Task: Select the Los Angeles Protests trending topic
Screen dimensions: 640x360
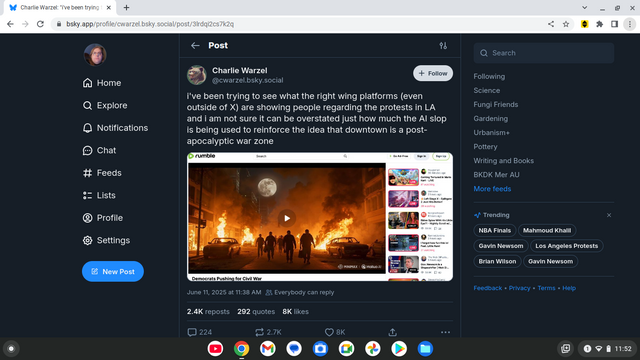Action: (x=567, y=246)
